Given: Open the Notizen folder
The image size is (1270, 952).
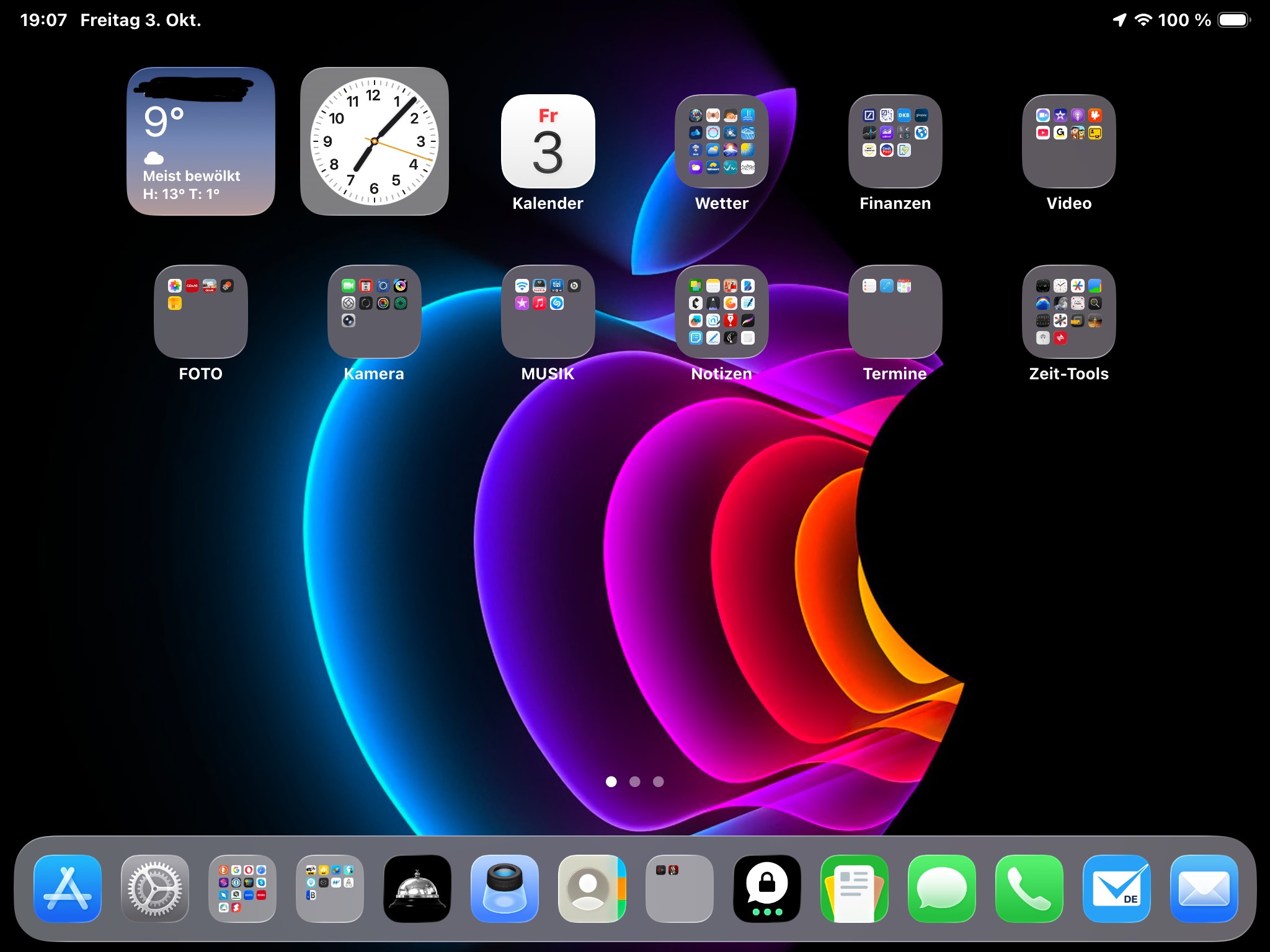Looking at the screenshot, I should pyautogui.click(x=721, y=312).
